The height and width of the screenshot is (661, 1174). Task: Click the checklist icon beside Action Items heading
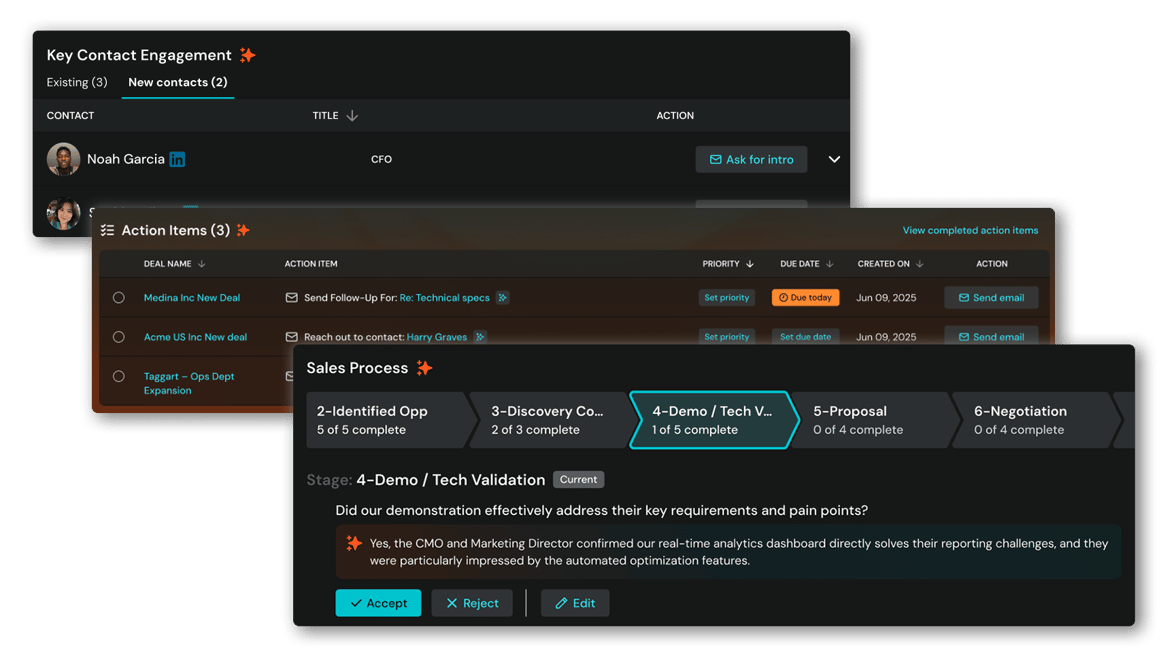(108, 230)
